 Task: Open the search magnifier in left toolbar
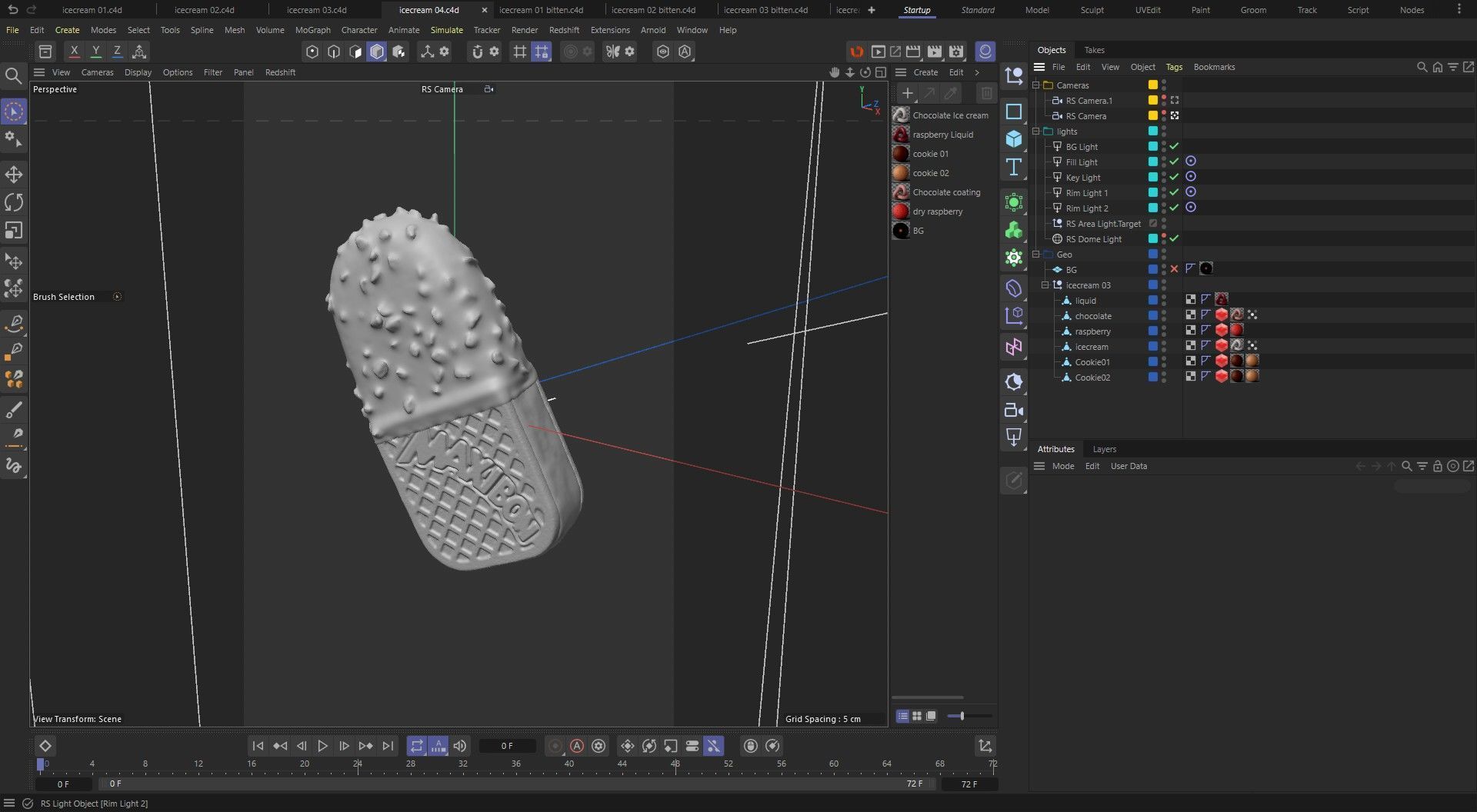(x=13, y=75)
